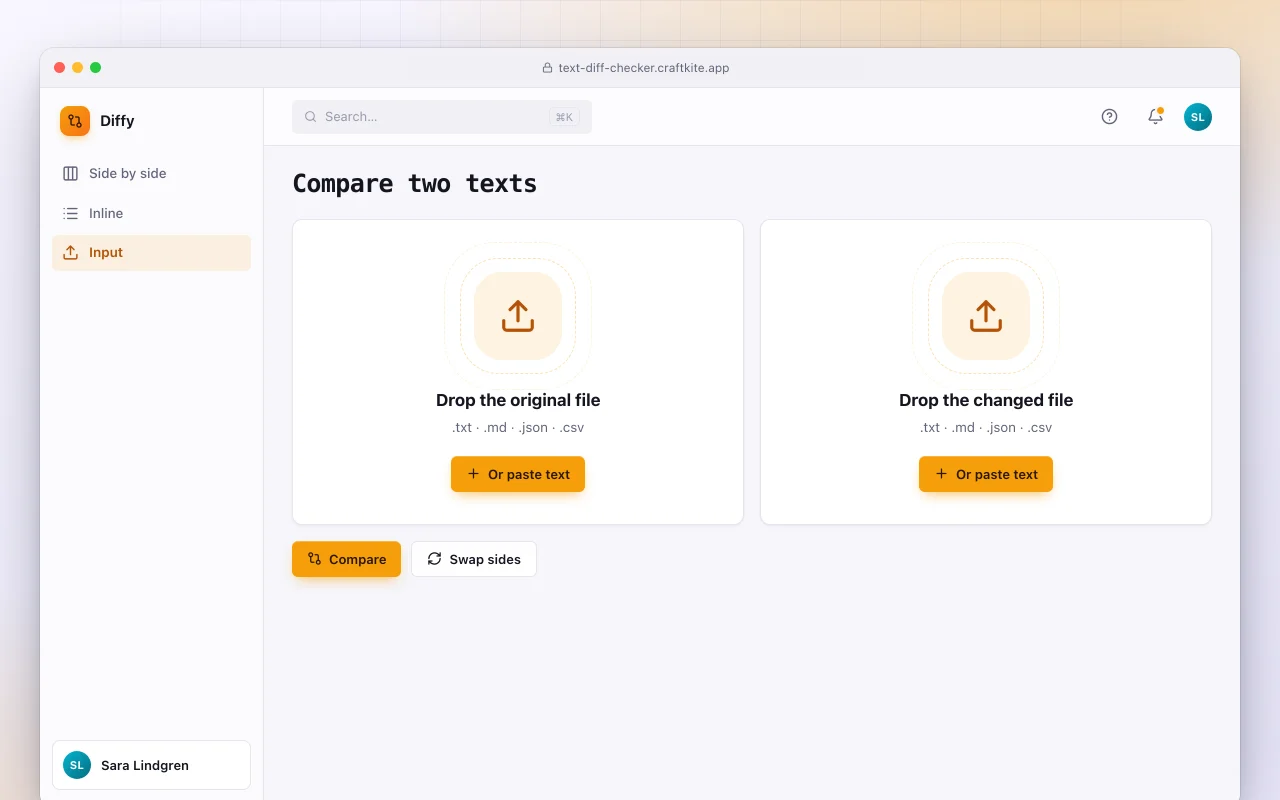Click the ⌘K shortcut badge
The image size is (1280, 800).
[x=564, y=117]
